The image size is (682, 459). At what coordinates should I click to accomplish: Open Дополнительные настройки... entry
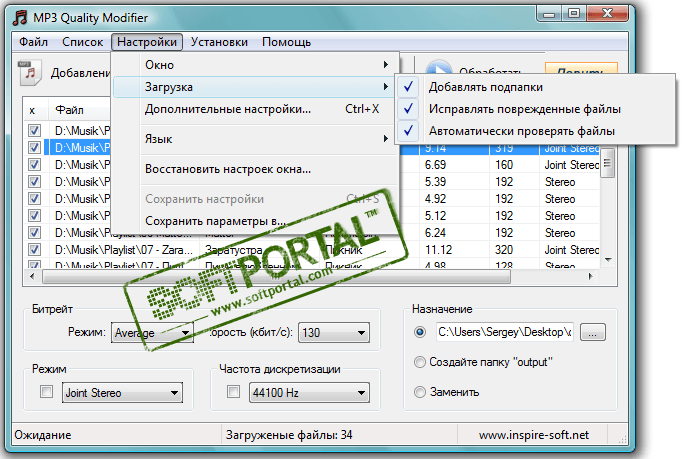[256, 109]
